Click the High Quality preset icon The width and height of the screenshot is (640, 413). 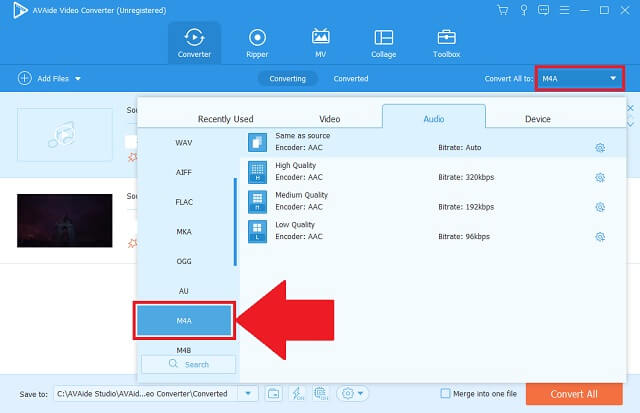[258, 172]
